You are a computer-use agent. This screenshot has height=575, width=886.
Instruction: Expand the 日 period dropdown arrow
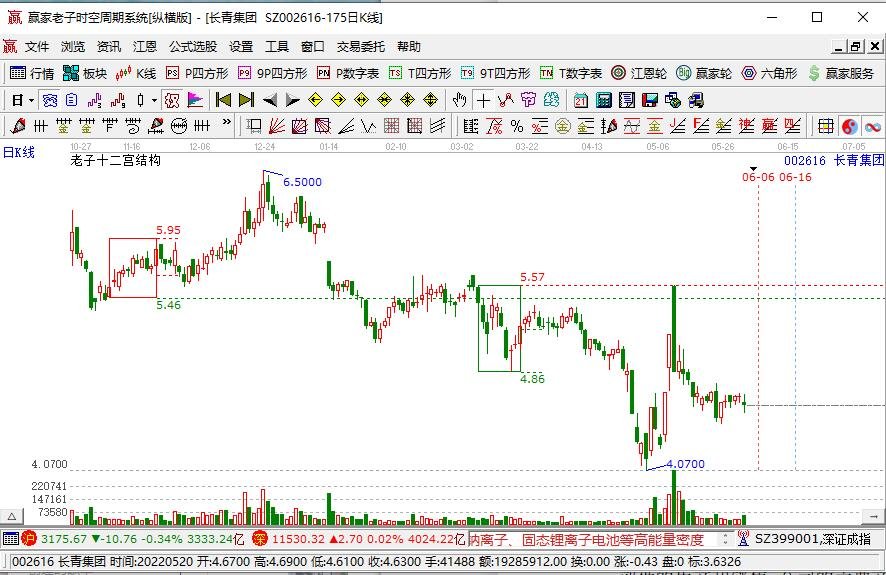[32, 101]
